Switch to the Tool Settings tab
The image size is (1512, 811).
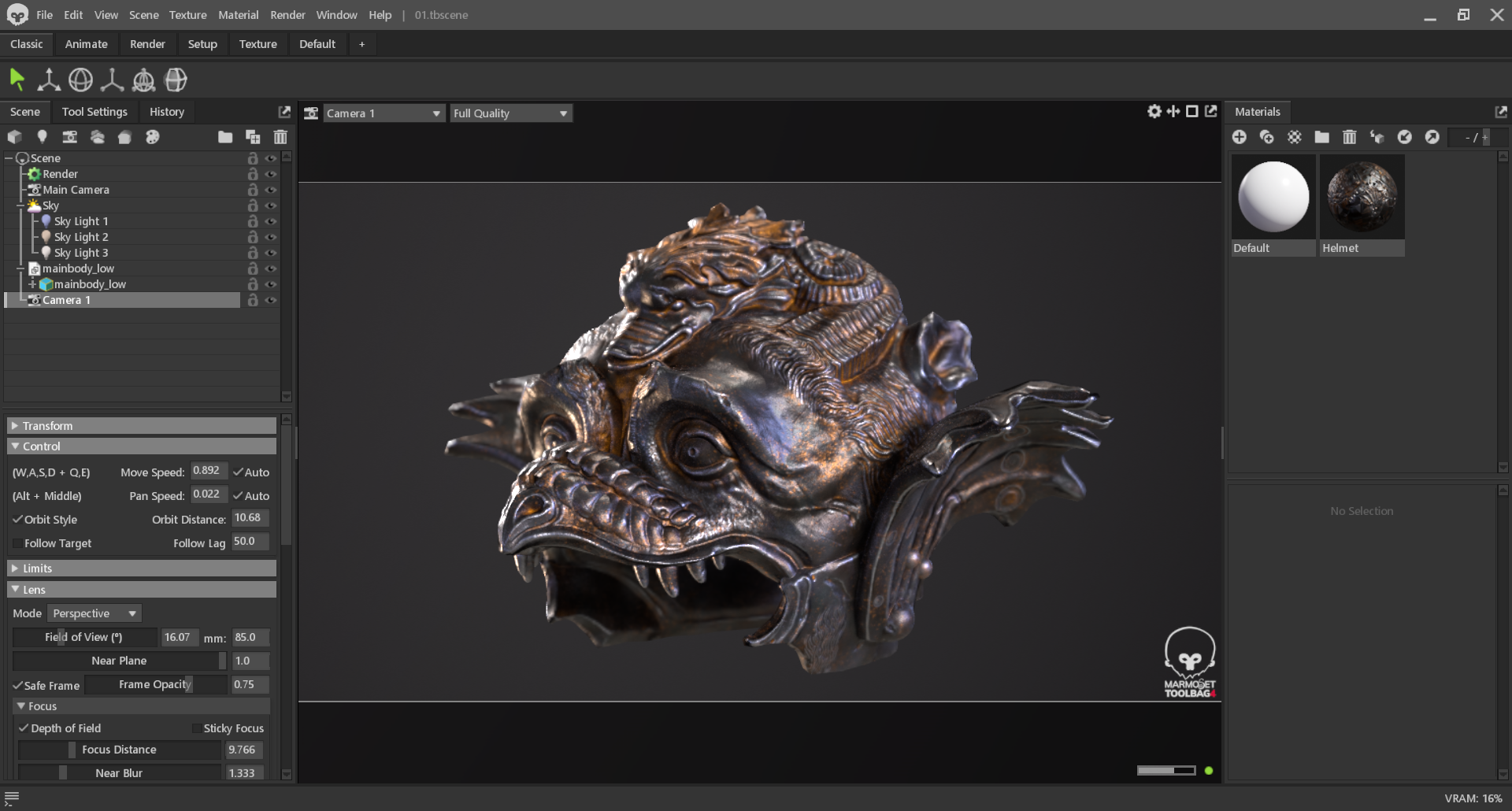tap(94, 112)
